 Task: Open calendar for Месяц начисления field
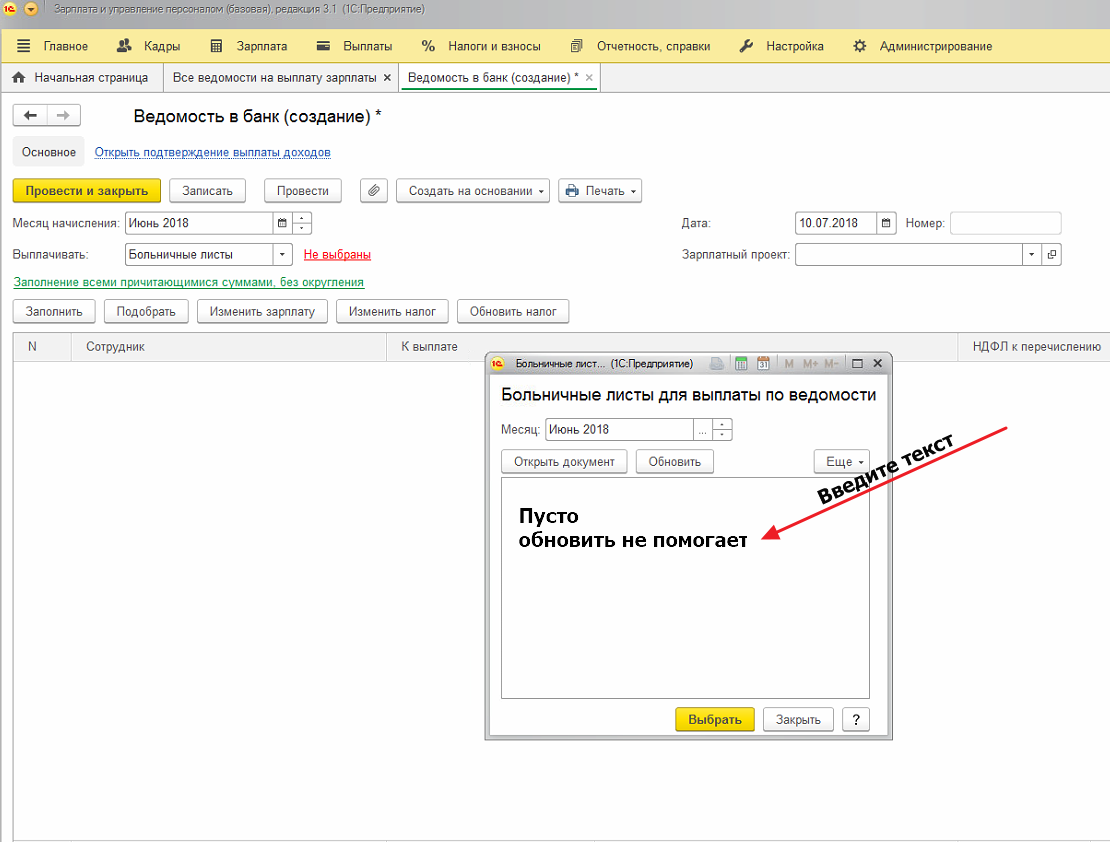pyautogui.click(x=282, y=224)
